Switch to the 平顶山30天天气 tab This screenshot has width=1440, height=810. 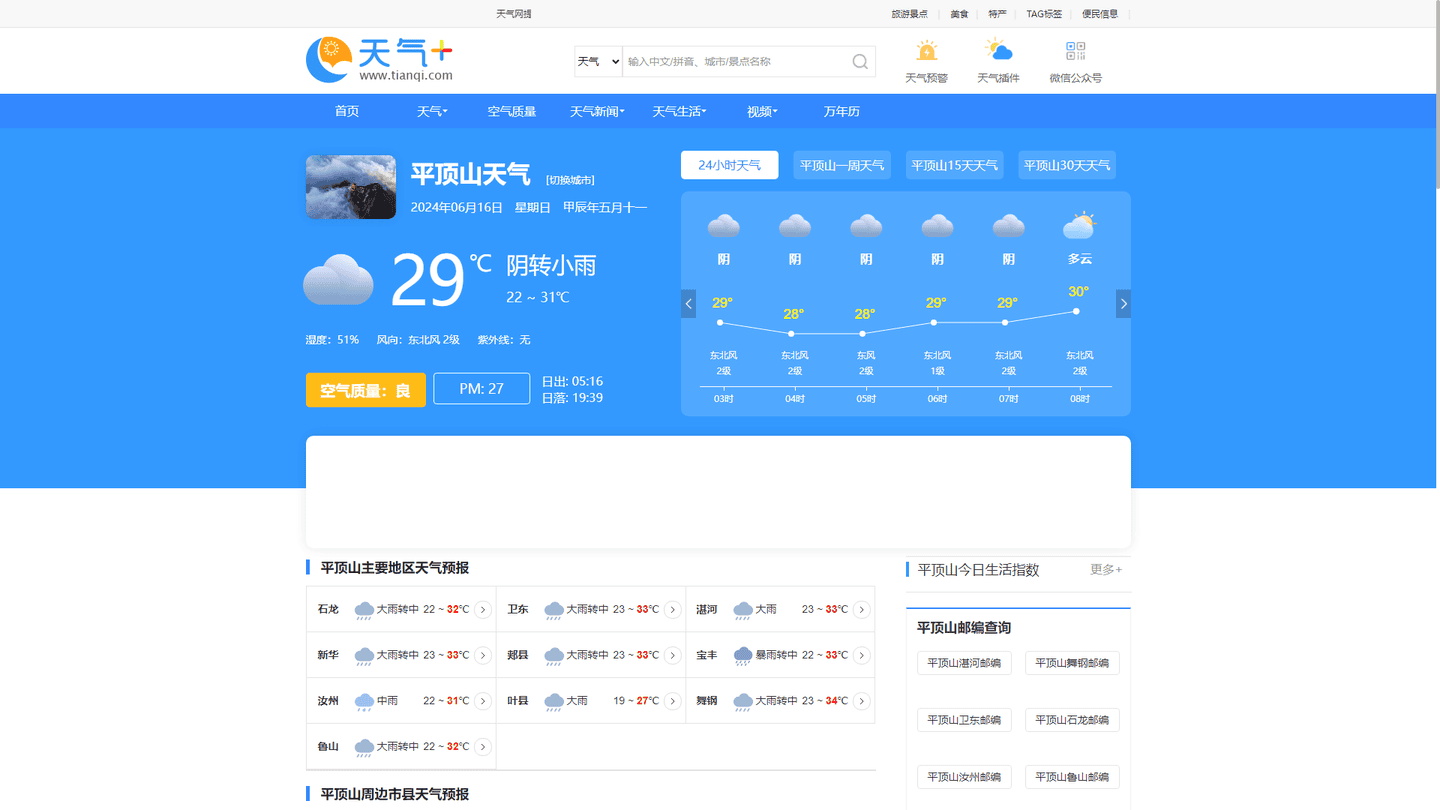pos(1067,165)
